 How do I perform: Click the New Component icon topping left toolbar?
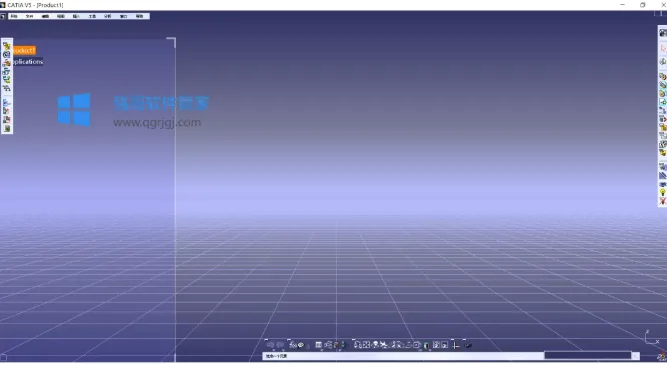[x=6, y=46]
